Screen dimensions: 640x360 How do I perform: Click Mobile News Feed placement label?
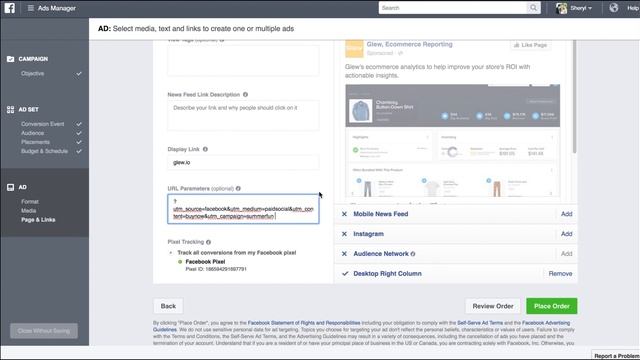(x=380, y=214)
